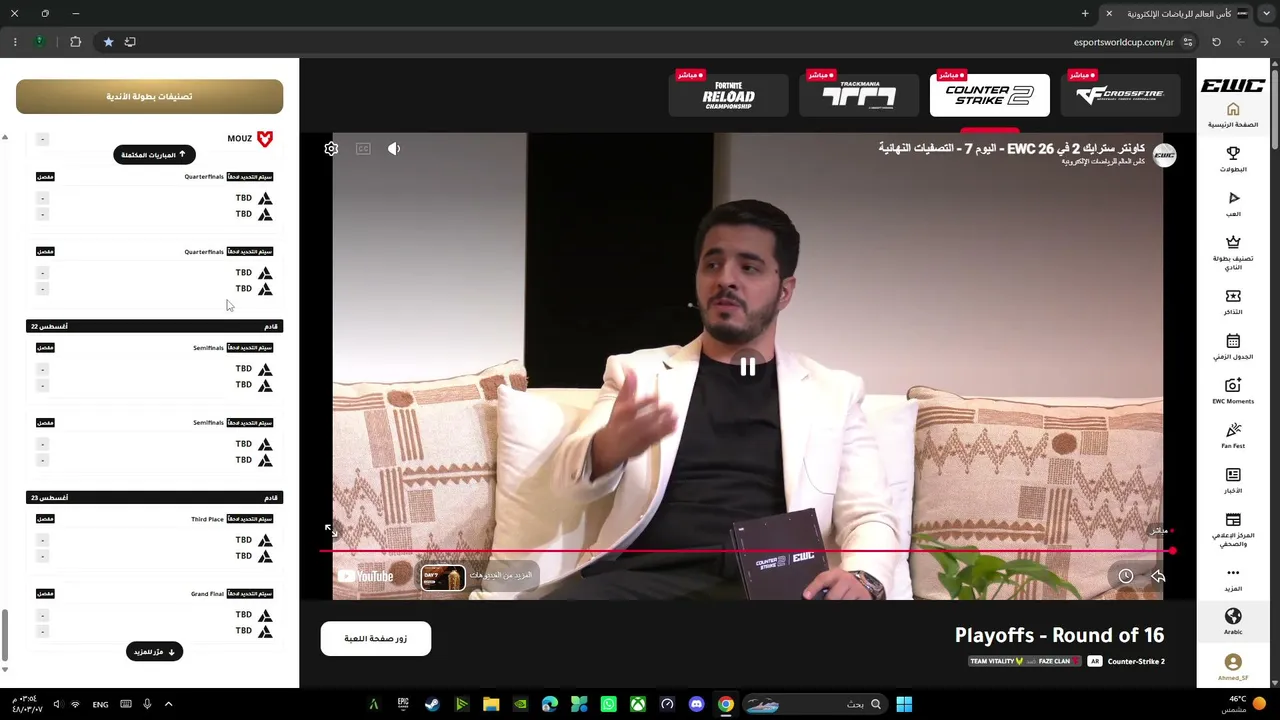Click the share arrow on the video
The height and width of the screenshot is (720, 1280).
coord(1158,576)
